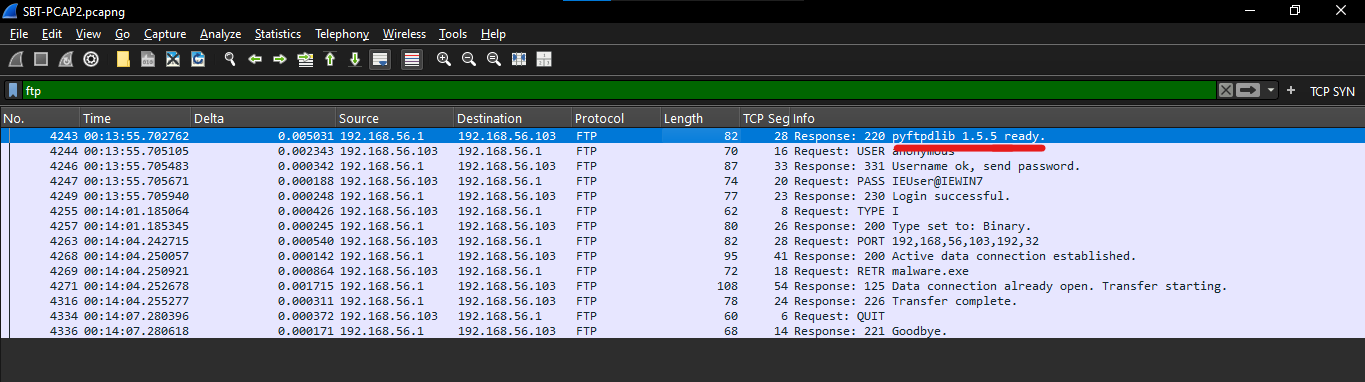The width and height of the screenshot is (1365, 382).
Task: Jump to the last packet
Action: click(355, 59)
